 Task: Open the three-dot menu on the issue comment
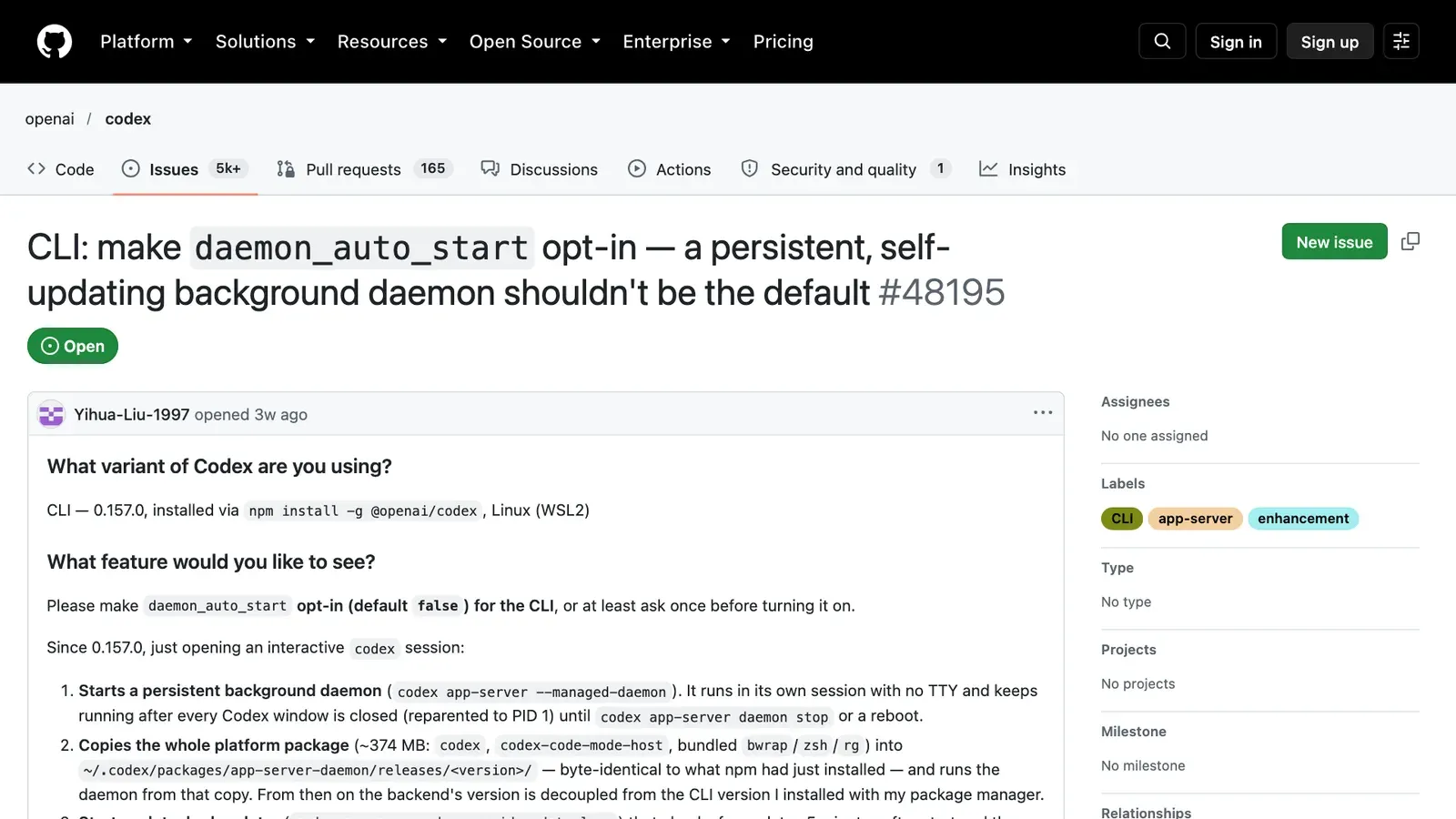[1043, 413]
